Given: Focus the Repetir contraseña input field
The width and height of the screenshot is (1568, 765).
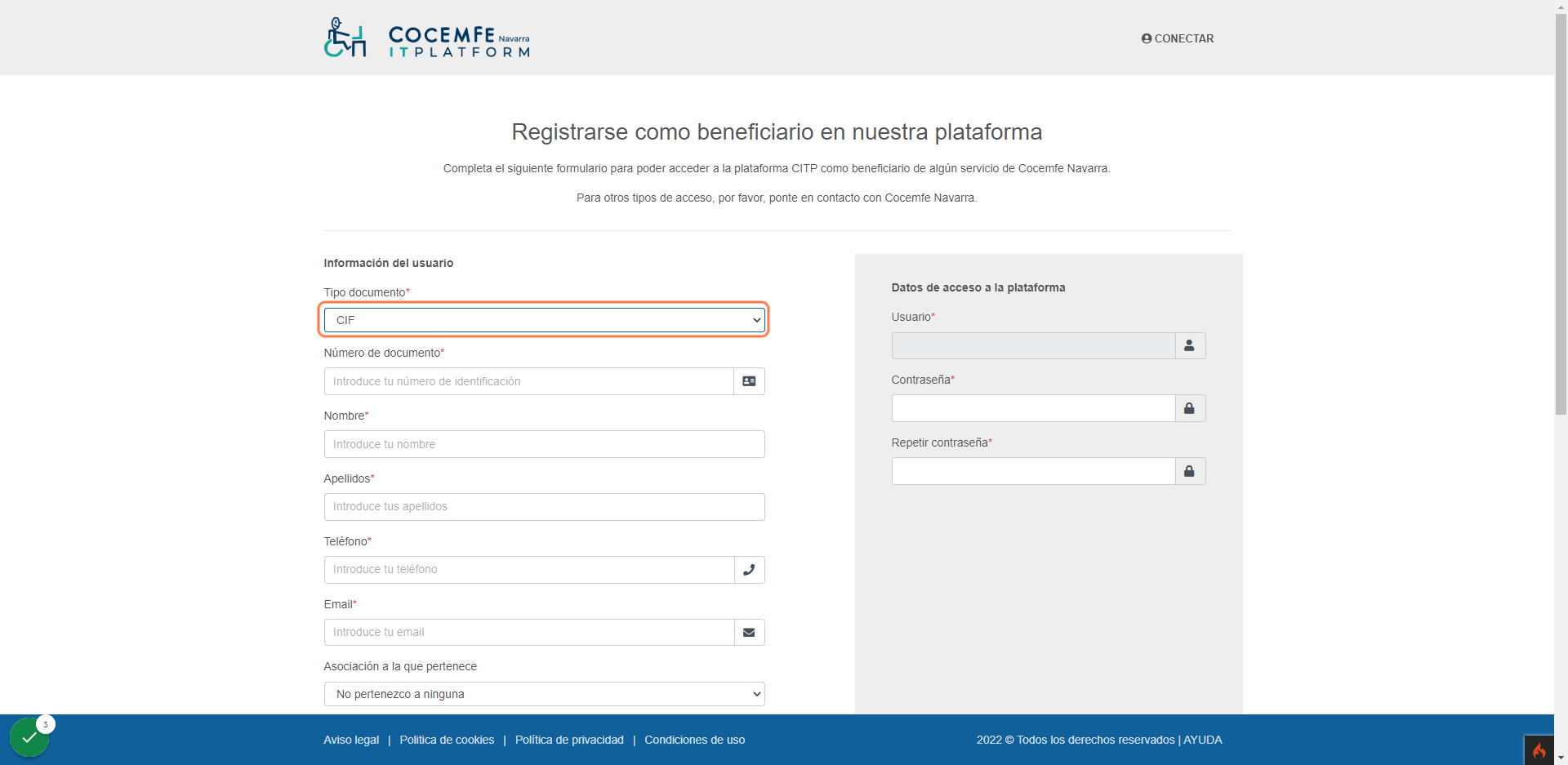Looking at the screenshot, I should point(1033,471).
